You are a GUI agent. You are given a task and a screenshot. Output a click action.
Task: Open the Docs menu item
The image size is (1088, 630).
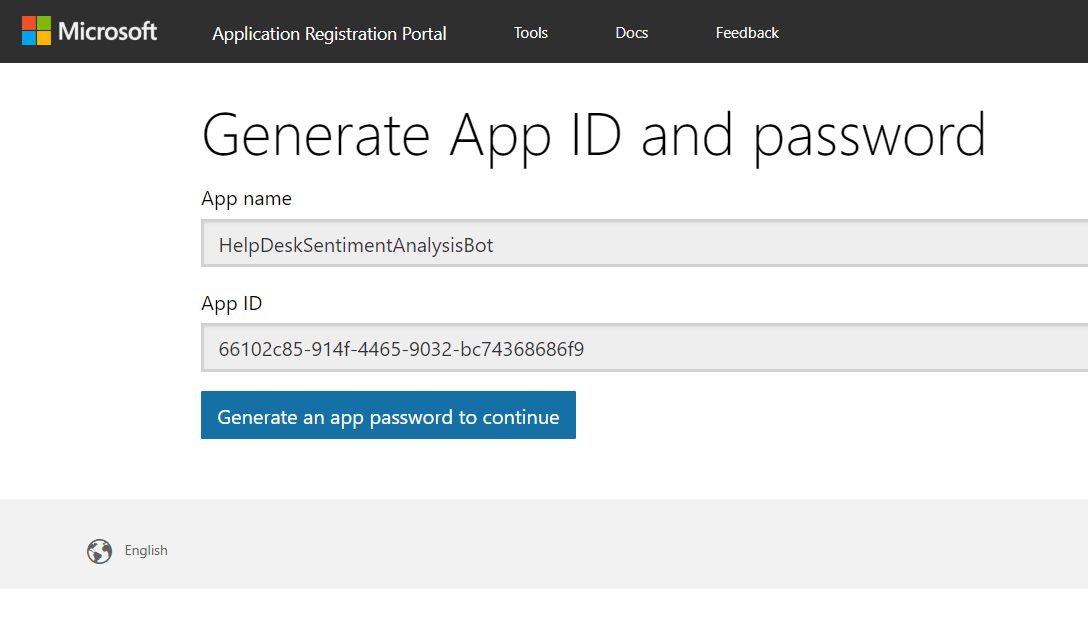[631, 33]
